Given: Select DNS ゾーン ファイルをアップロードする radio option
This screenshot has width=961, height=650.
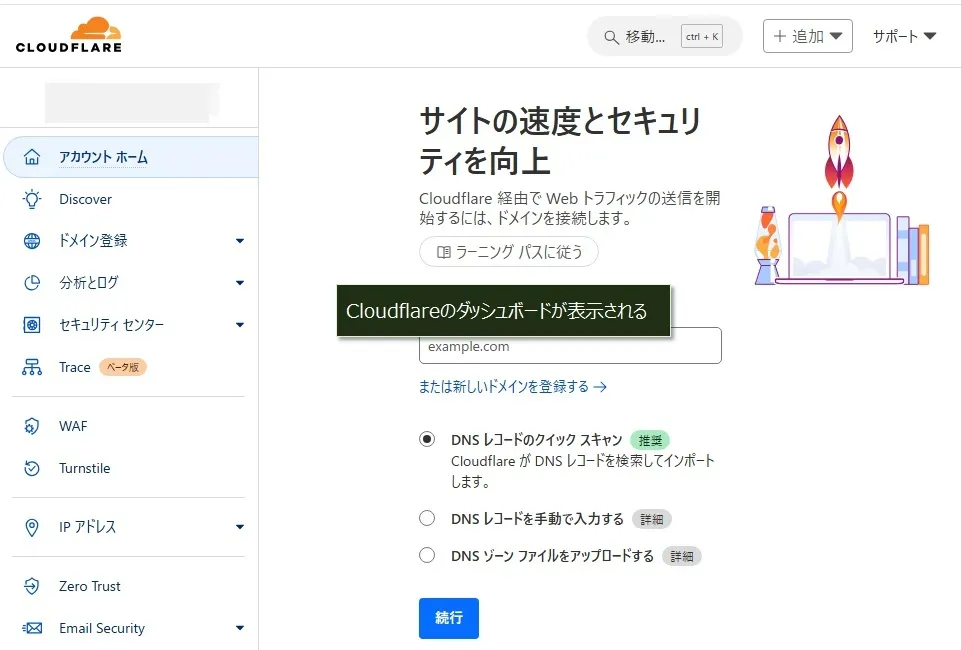Looking at the screenshot, I should 427,555.
